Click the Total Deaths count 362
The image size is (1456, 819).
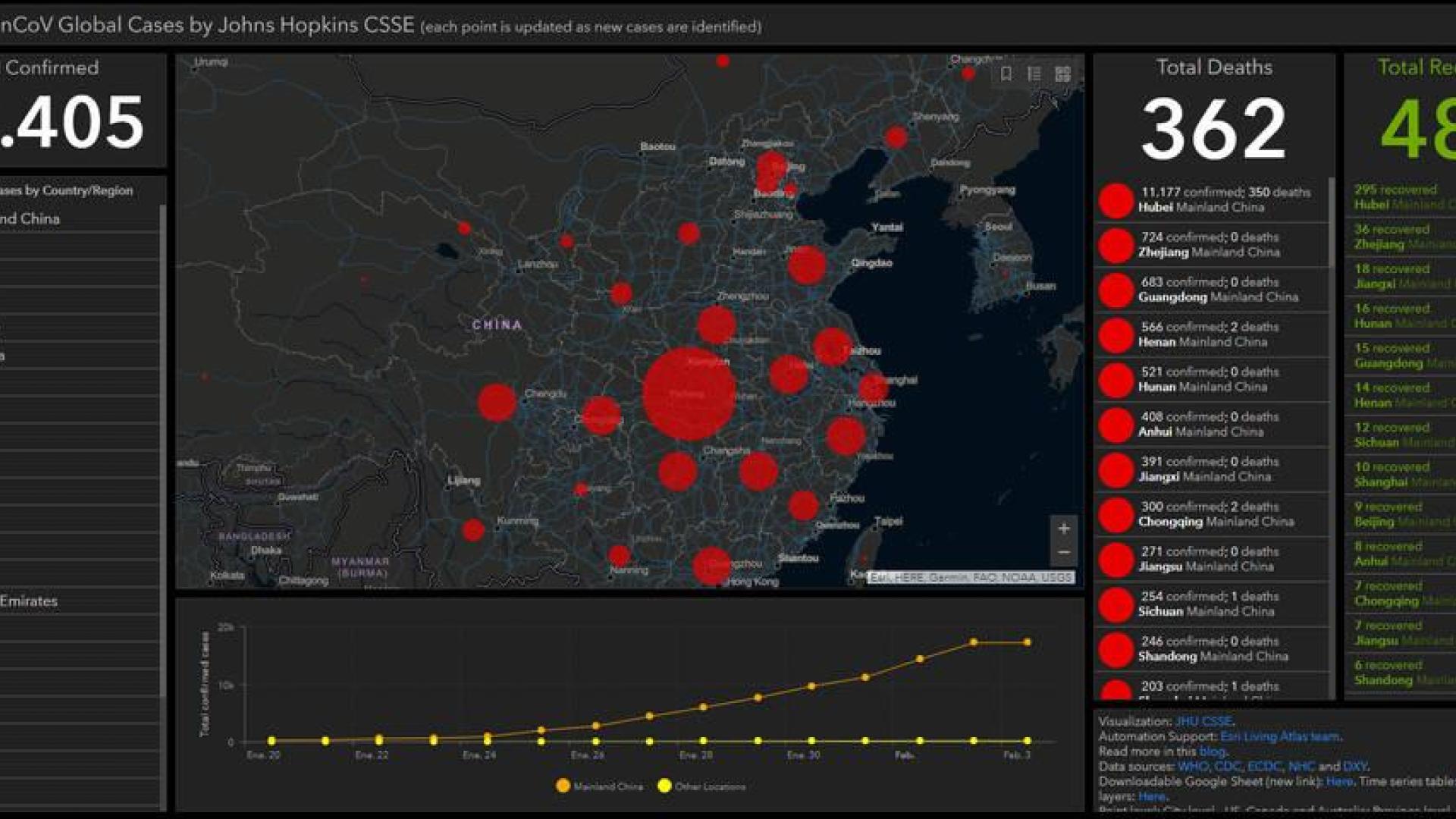(x=1214, y=128)
